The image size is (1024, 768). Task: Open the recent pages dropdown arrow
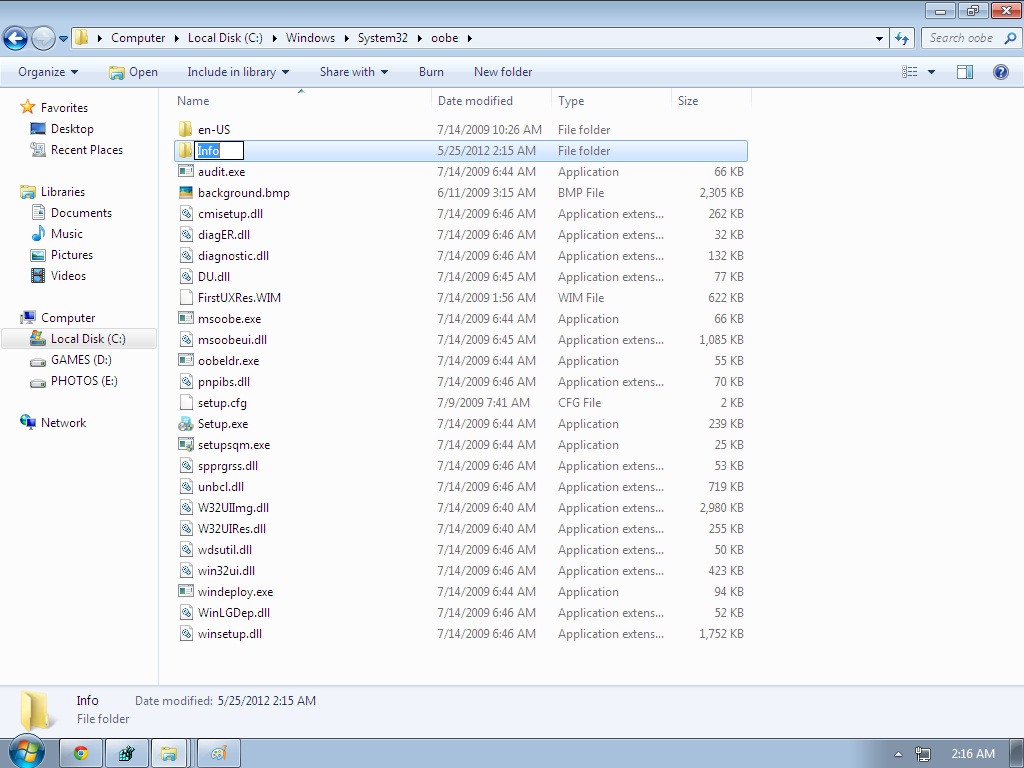[63, 39]
